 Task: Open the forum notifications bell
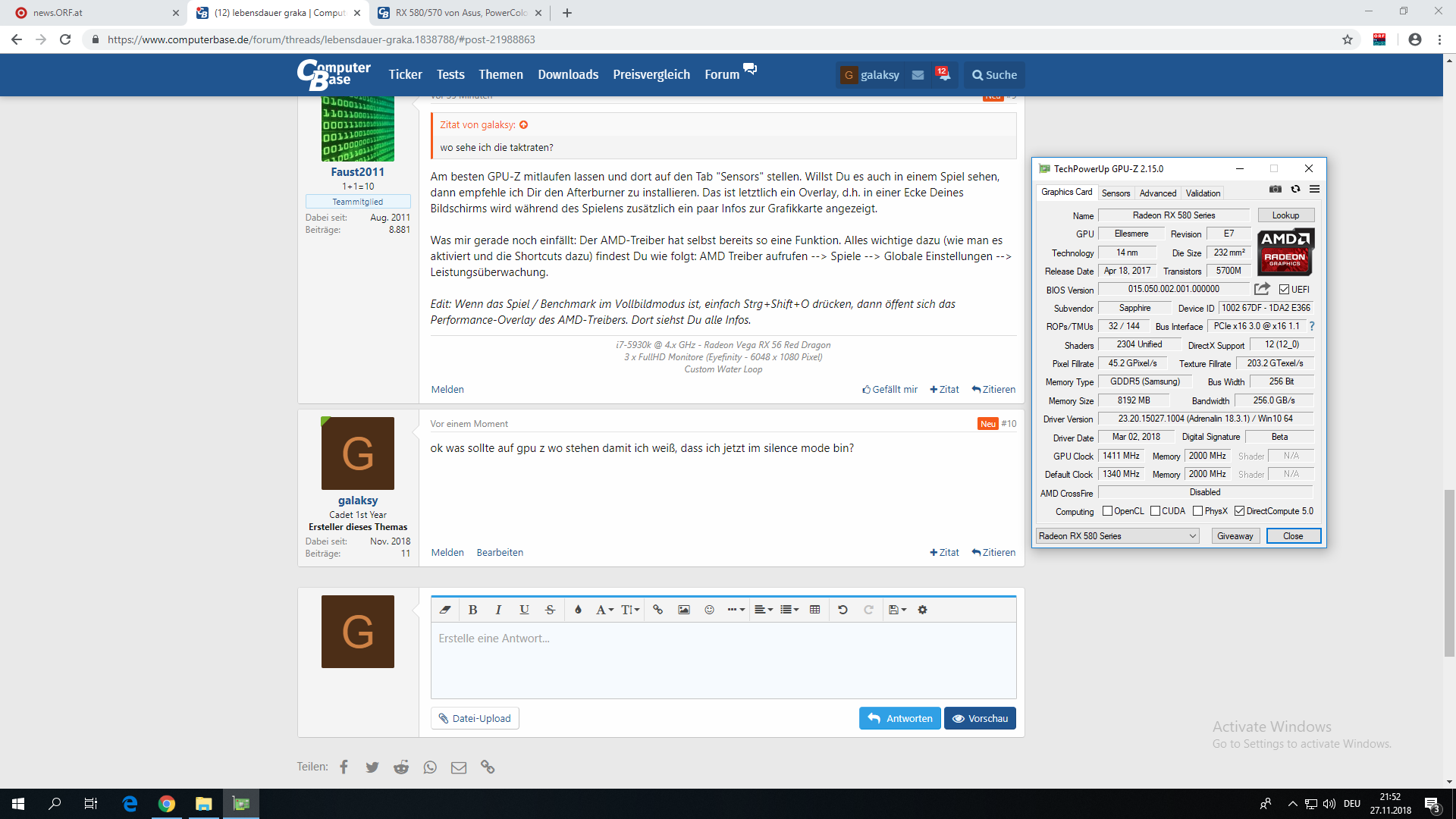point(943,74)
